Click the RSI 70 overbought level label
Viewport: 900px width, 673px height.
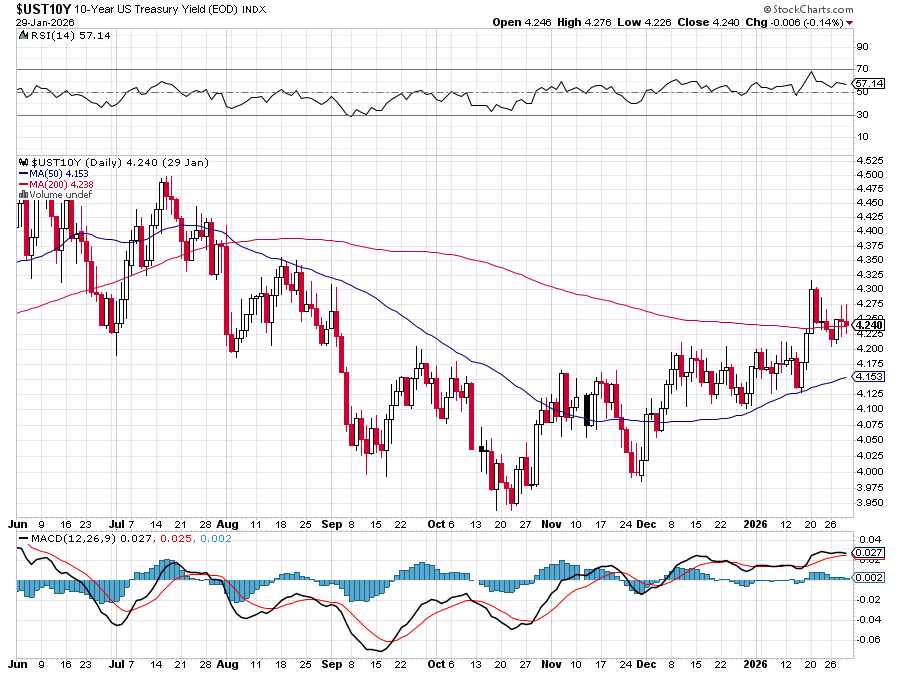(860, 69)
